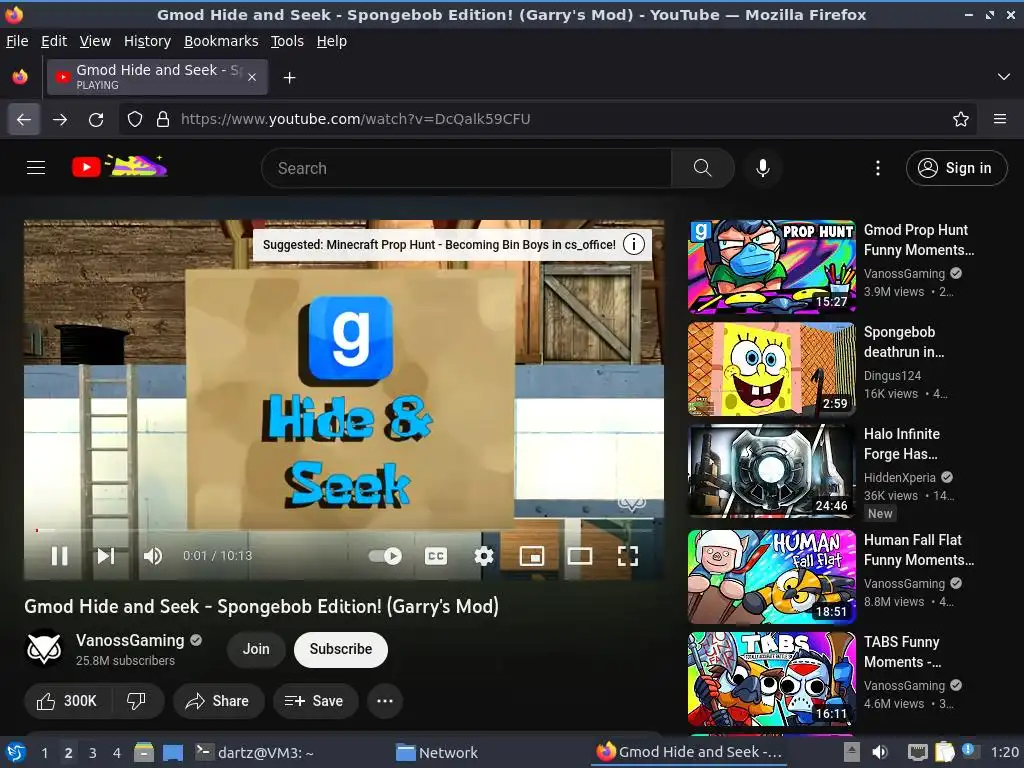Open Human Fall Flat Funny Moments title

918,550
